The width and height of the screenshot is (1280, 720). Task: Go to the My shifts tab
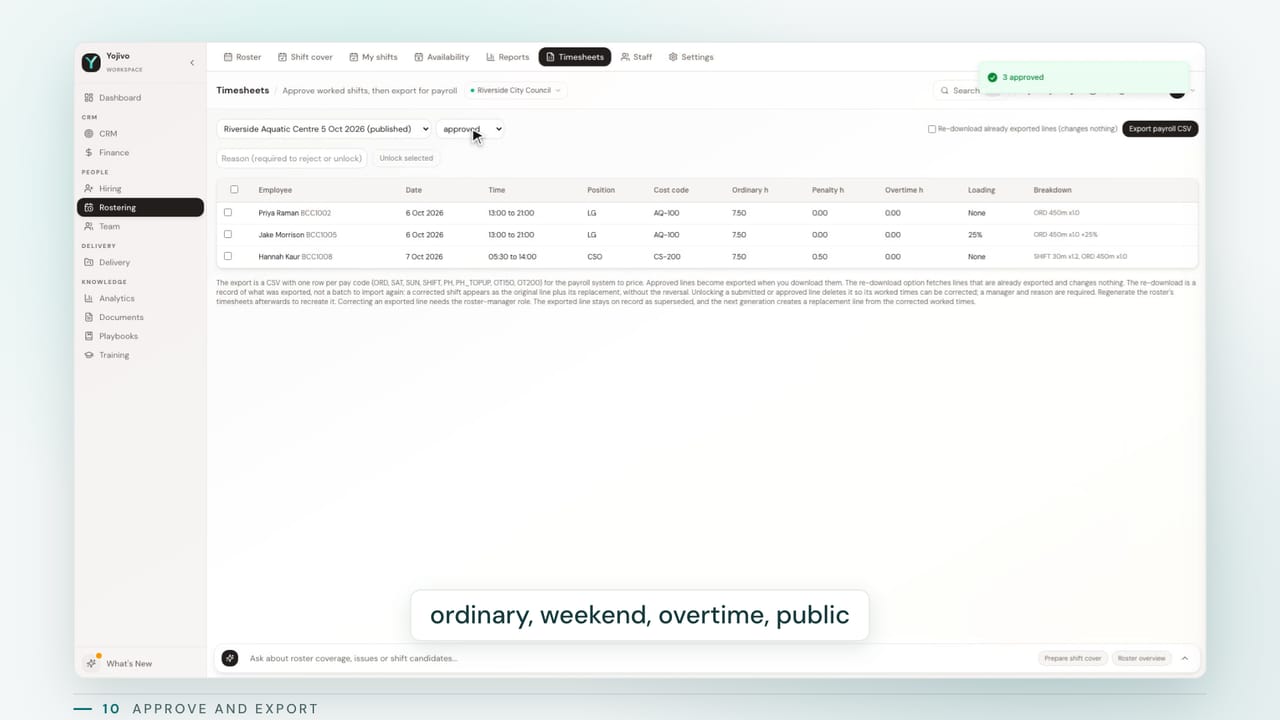(373, 57)
